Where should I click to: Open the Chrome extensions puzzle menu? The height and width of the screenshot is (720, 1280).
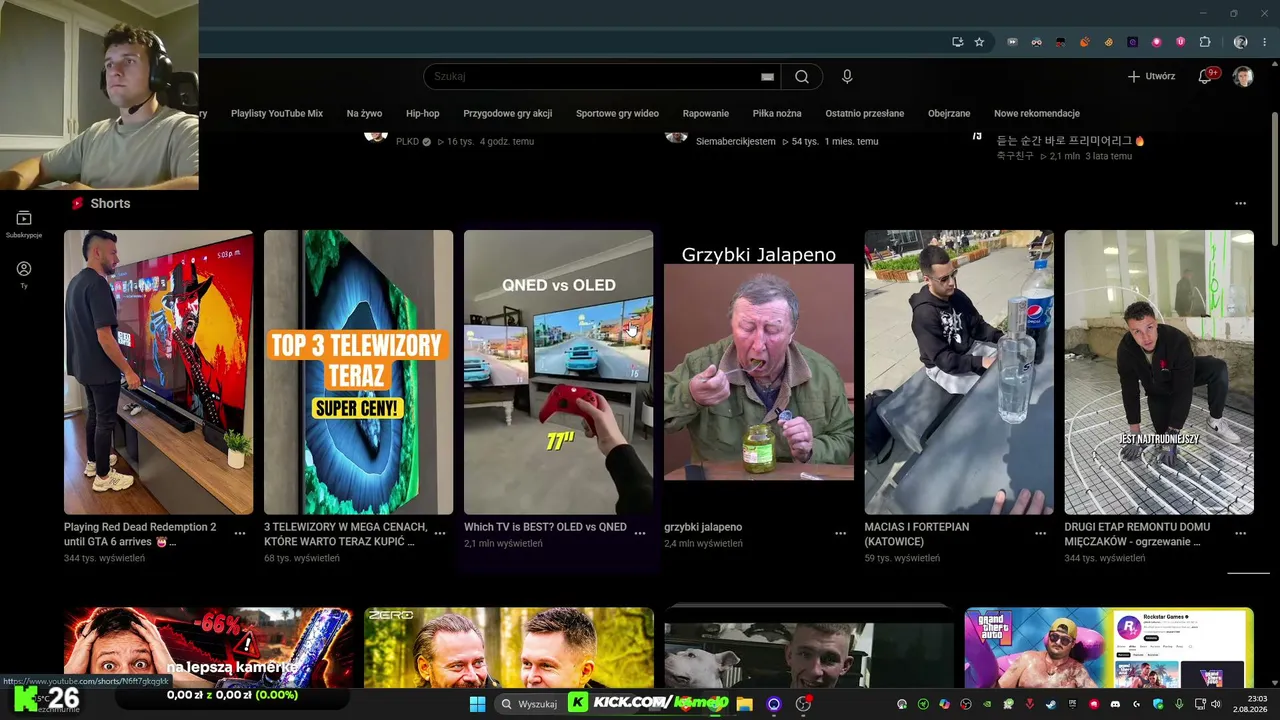pyautogui.click(x=1205, y=42)
